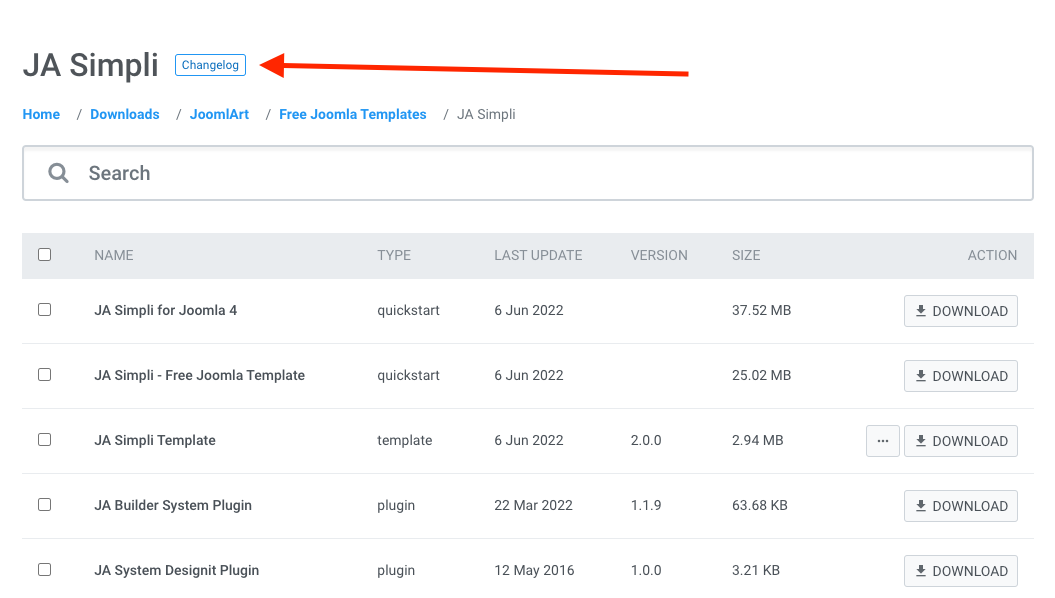Click the search magnifier icon

click(59, 173)
